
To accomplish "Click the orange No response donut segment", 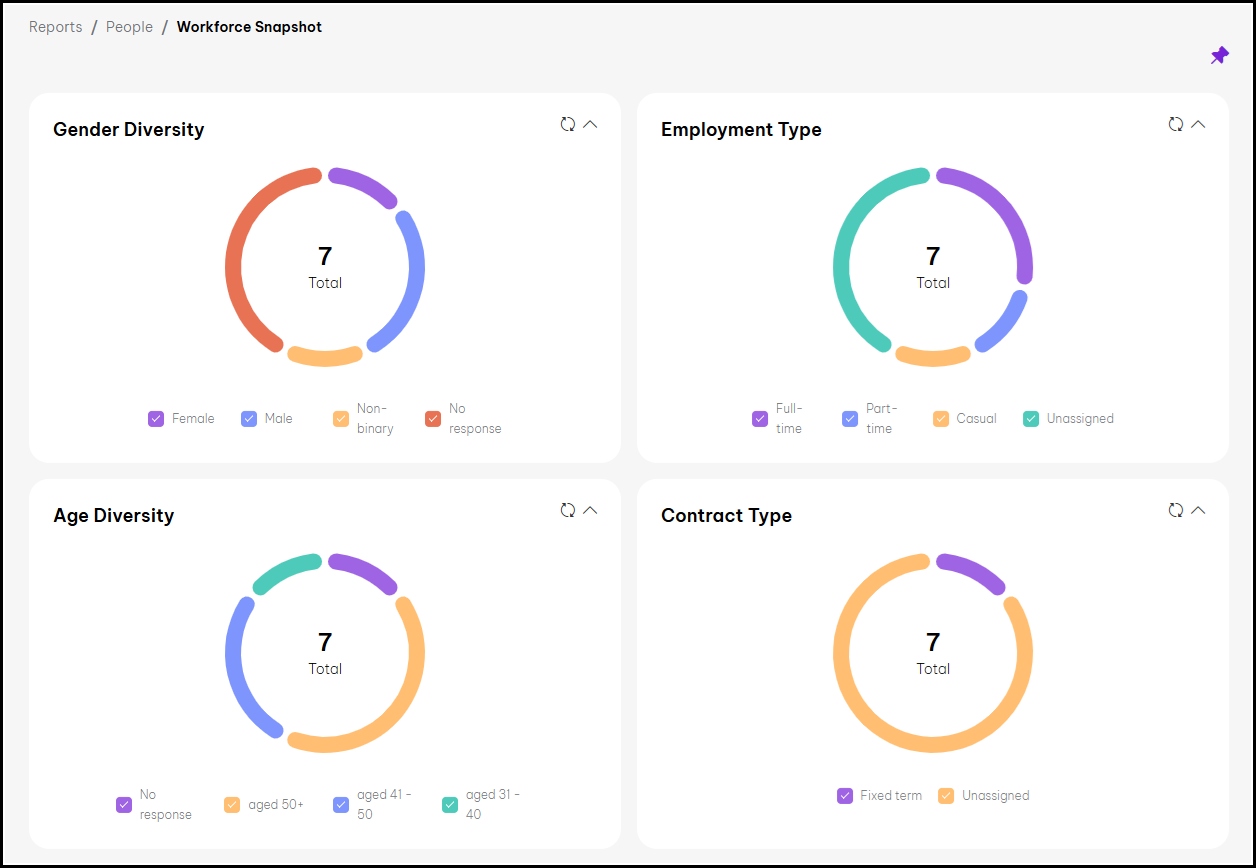I will coord(236,260).
